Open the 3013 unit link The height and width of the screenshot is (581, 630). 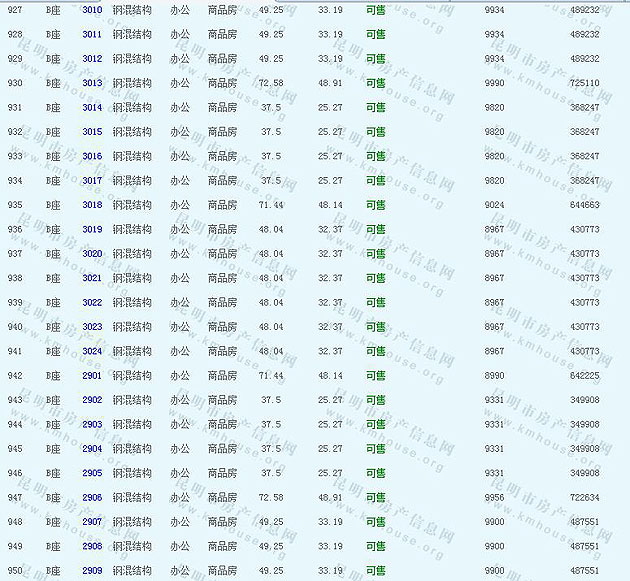tap(92, 83)
